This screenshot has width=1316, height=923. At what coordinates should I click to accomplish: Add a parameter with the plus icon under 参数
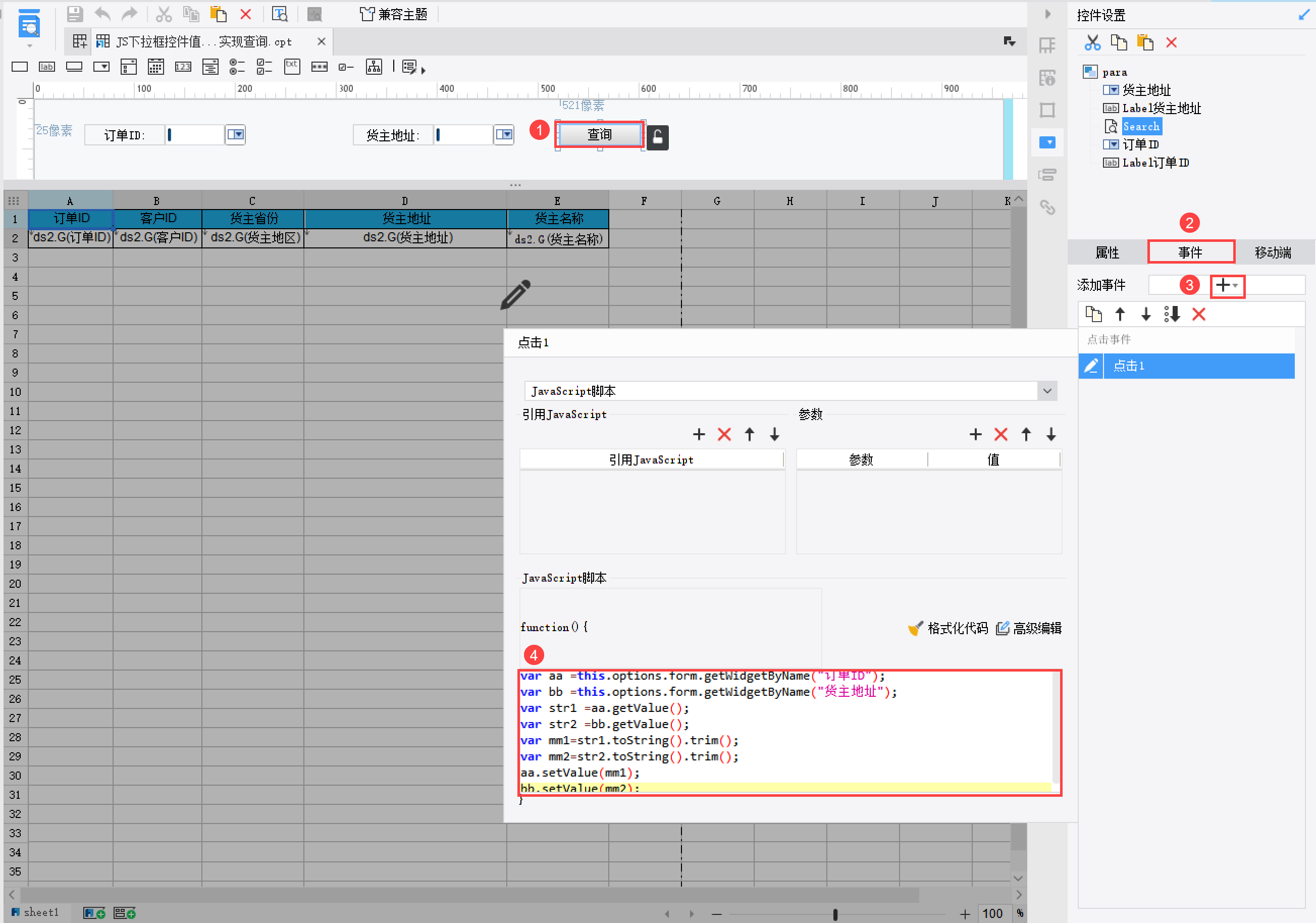[x=975, y=434]
